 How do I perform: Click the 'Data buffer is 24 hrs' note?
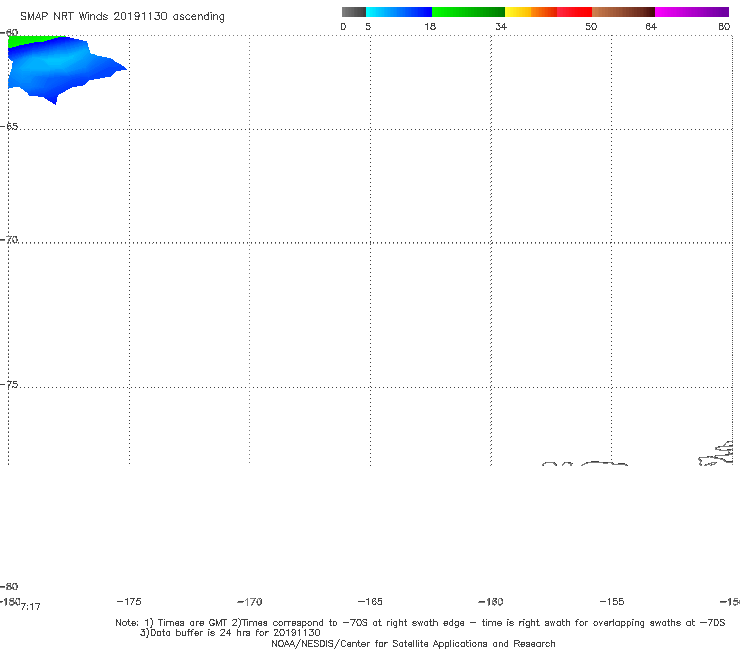tap(230, 633)
